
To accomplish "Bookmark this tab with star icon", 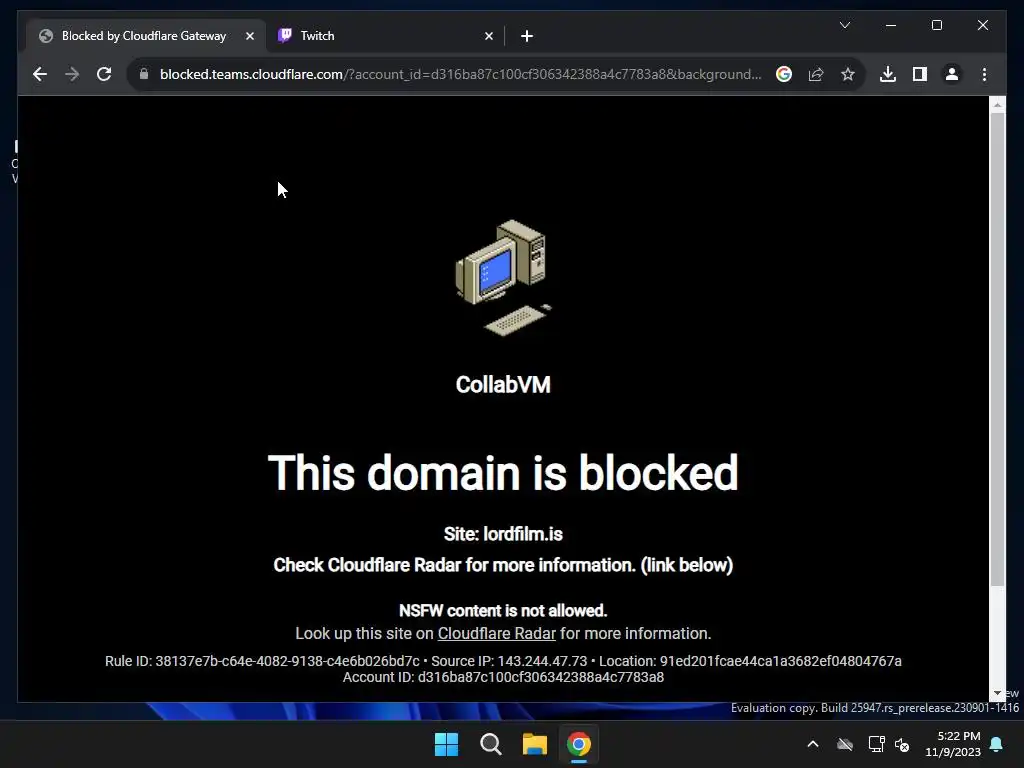I will [848, 74].
